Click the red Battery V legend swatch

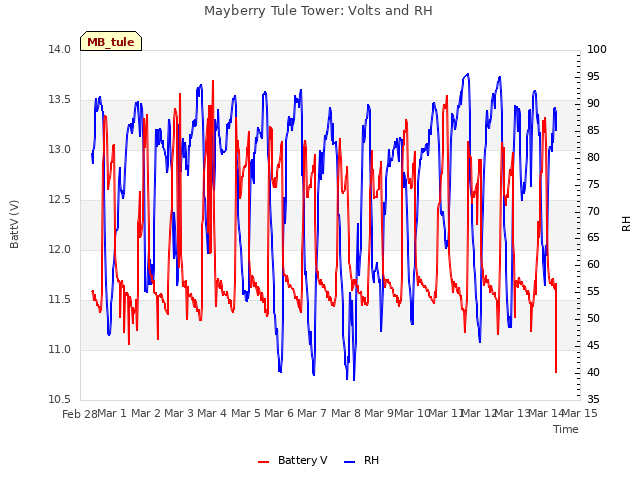point(264,462)
